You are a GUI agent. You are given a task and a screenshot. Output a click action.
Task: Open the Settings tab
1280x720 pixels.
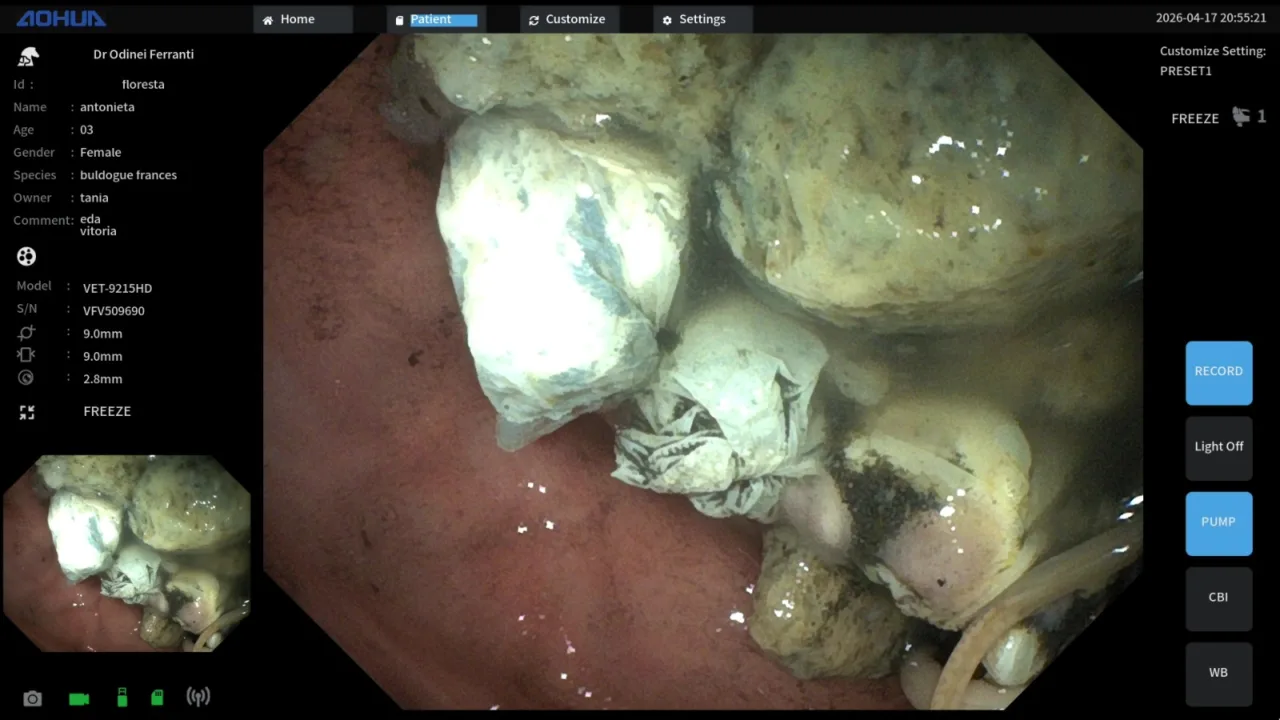pos(702,19)
